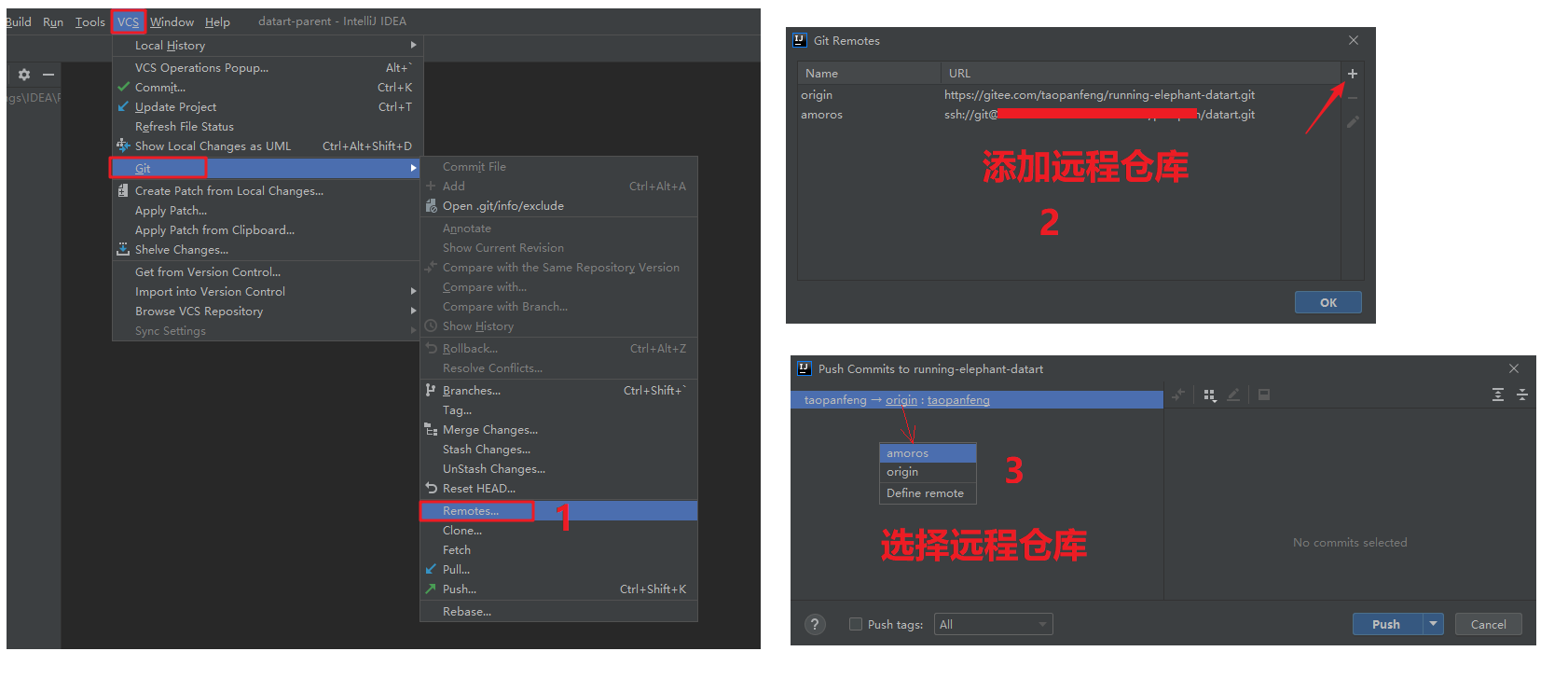1568x679 pixels.
Task: Choose Update Project in VCS menu
Action: pyautogui.click(x=267, y=106)
